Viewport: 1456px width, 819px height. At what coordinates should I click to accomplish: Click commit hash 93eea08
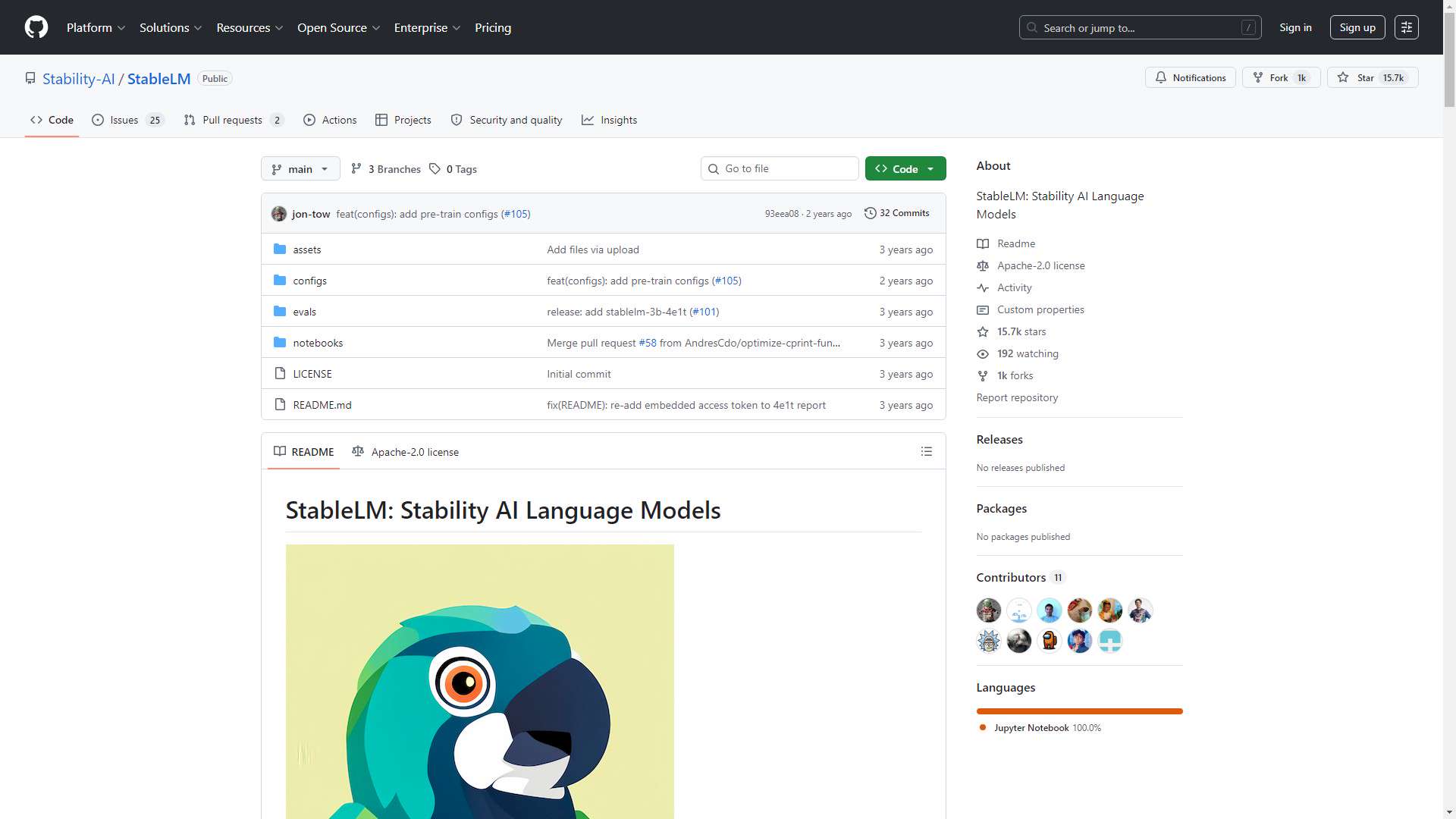tap(782, 214)
